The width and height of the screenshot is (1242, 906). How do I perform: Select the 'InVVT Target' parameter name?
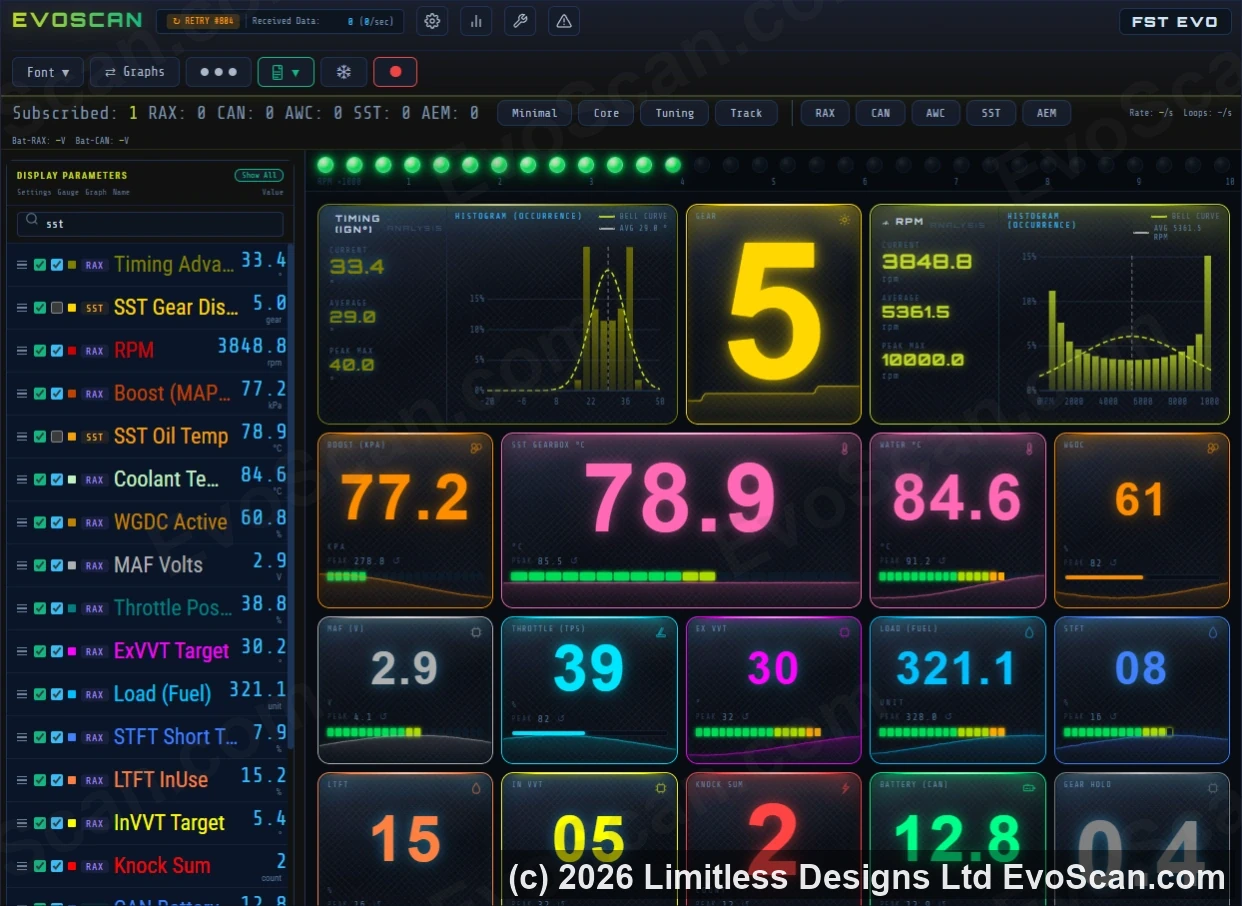(170, 823)
